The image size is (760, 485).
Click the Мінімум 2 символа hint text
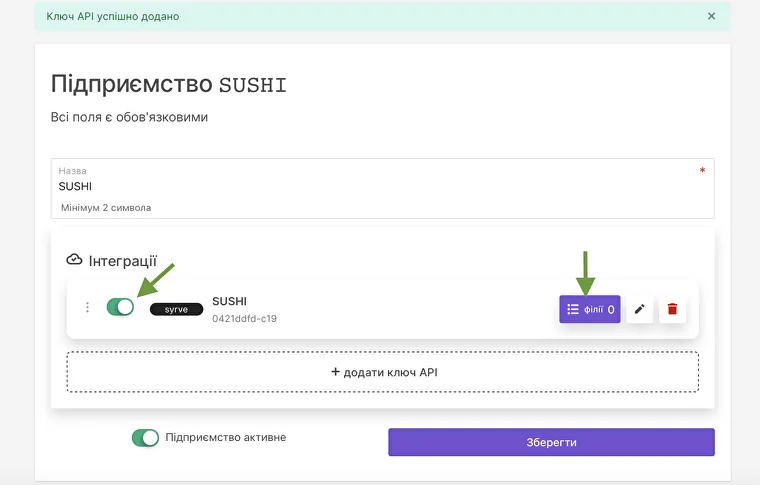click(x=105, y=208)
